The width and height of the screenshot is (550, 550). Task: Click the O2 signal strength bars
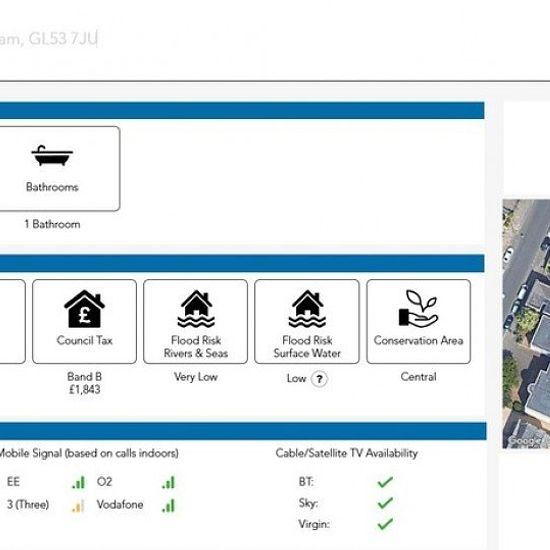click(168, 482)
